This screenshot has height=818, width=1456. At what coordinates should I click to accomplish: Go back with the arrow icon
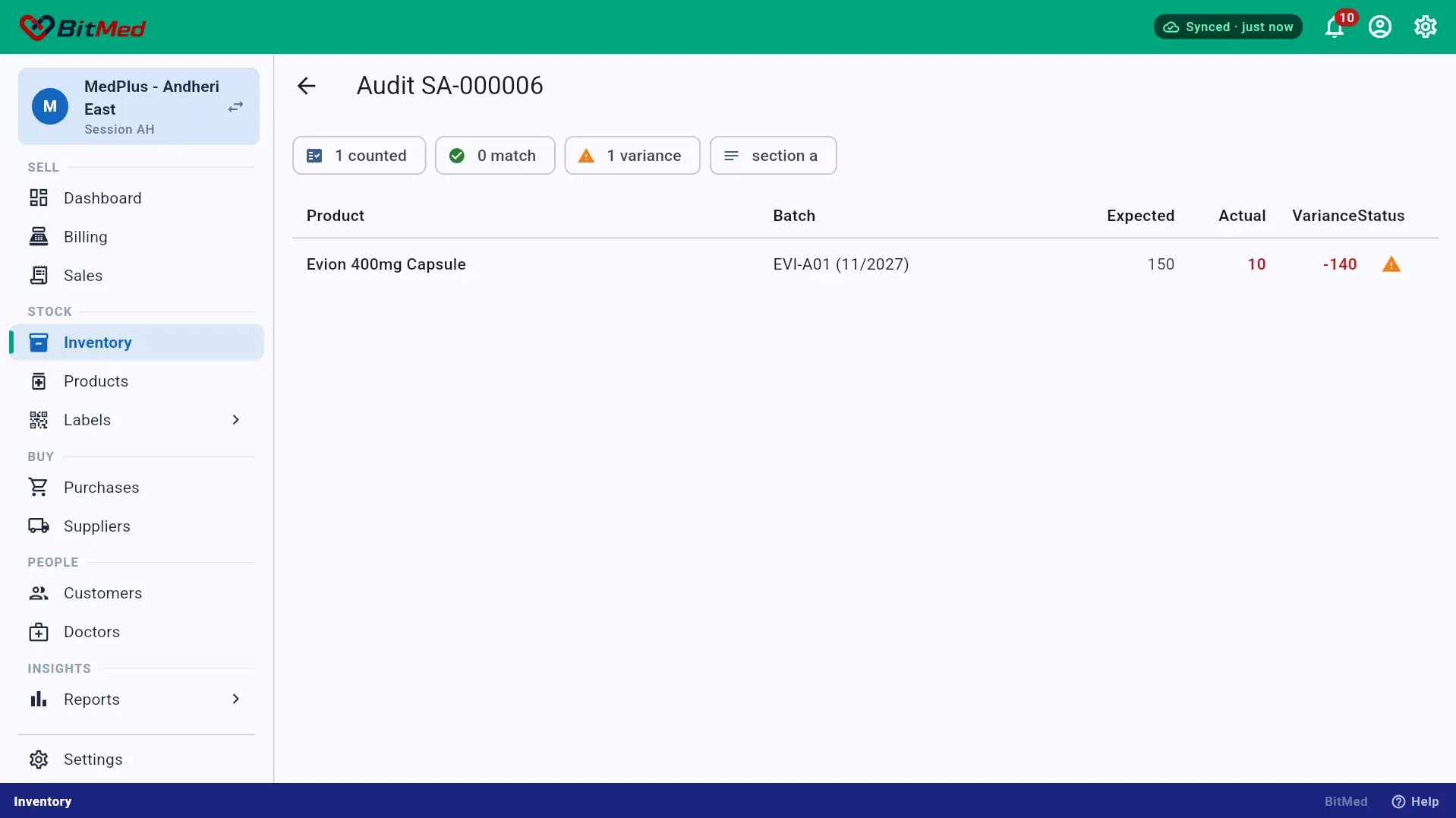point(306,86)
